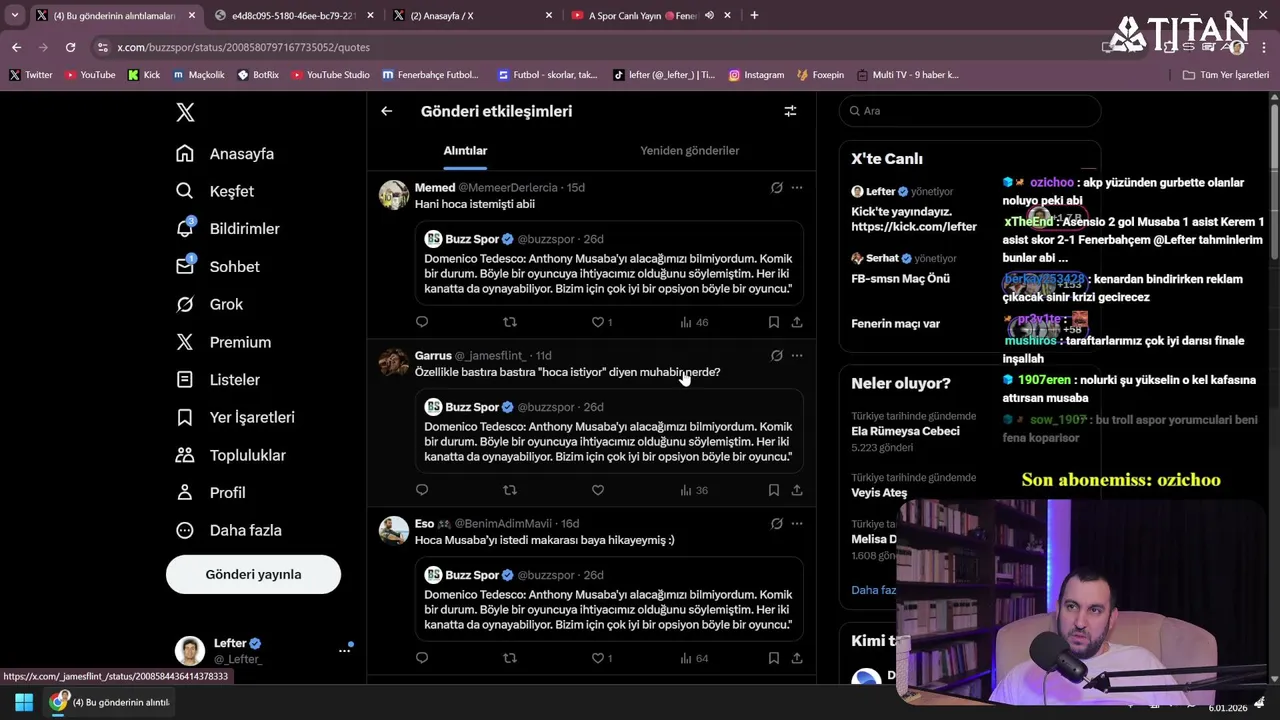Open Keşfet search page
This screenshot has height=720, width=1280.
coord(215,191)
